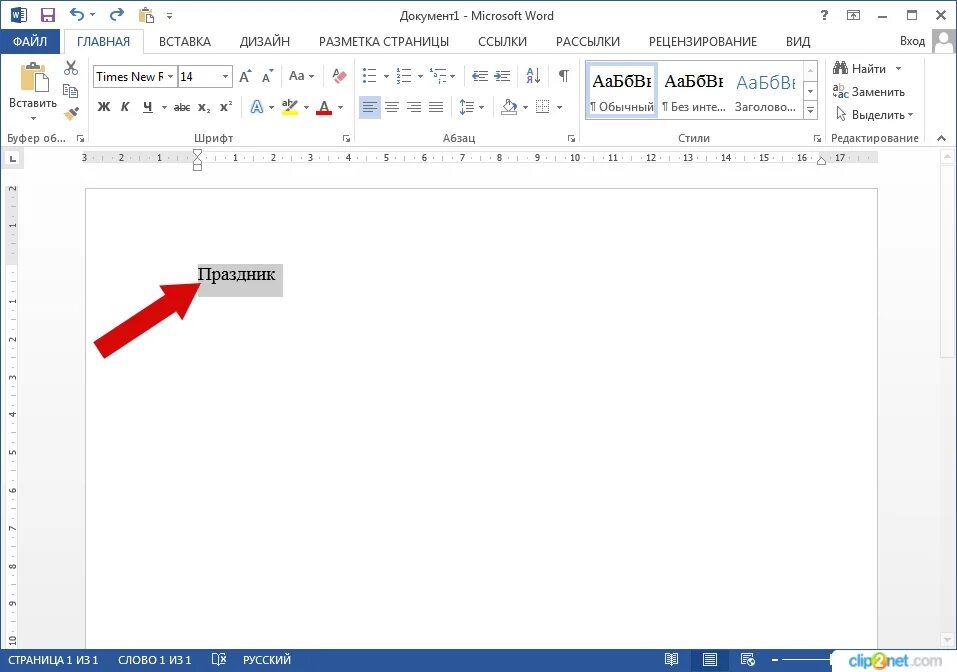Switch to the ВСТАВКА tab
This screenshot has width=957, height=672.
185,42
